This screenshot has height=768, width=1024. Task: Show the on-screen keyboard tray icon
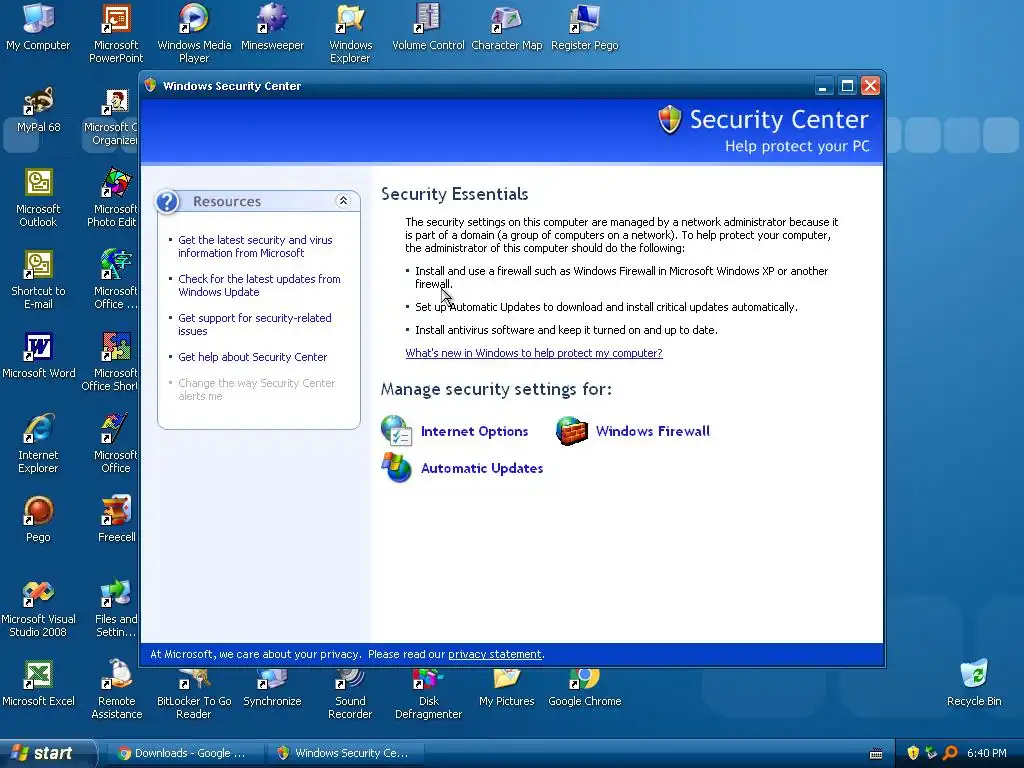pos(876,754)
